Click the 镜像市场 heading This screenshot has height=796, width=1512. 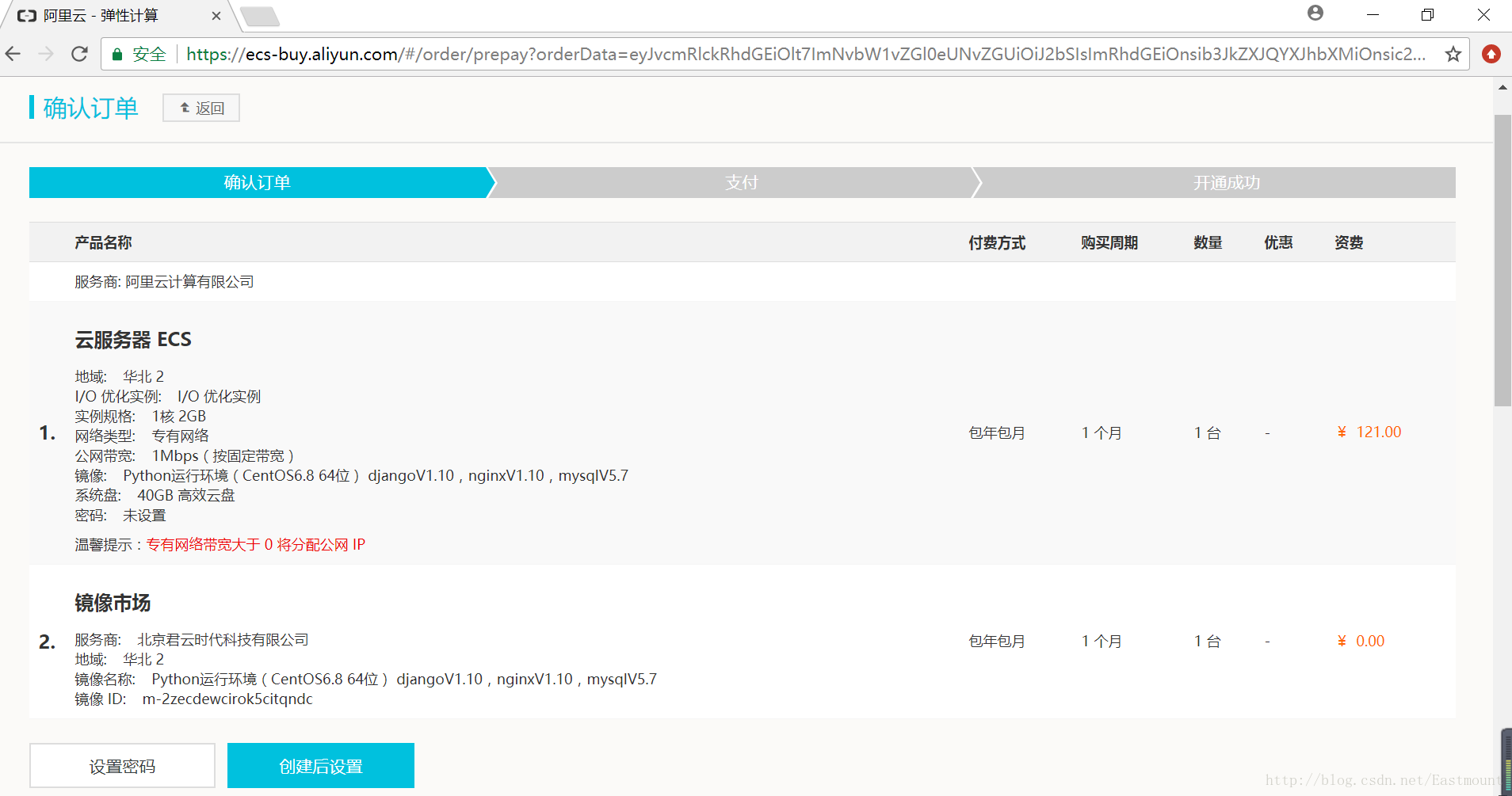coord(113,603)
